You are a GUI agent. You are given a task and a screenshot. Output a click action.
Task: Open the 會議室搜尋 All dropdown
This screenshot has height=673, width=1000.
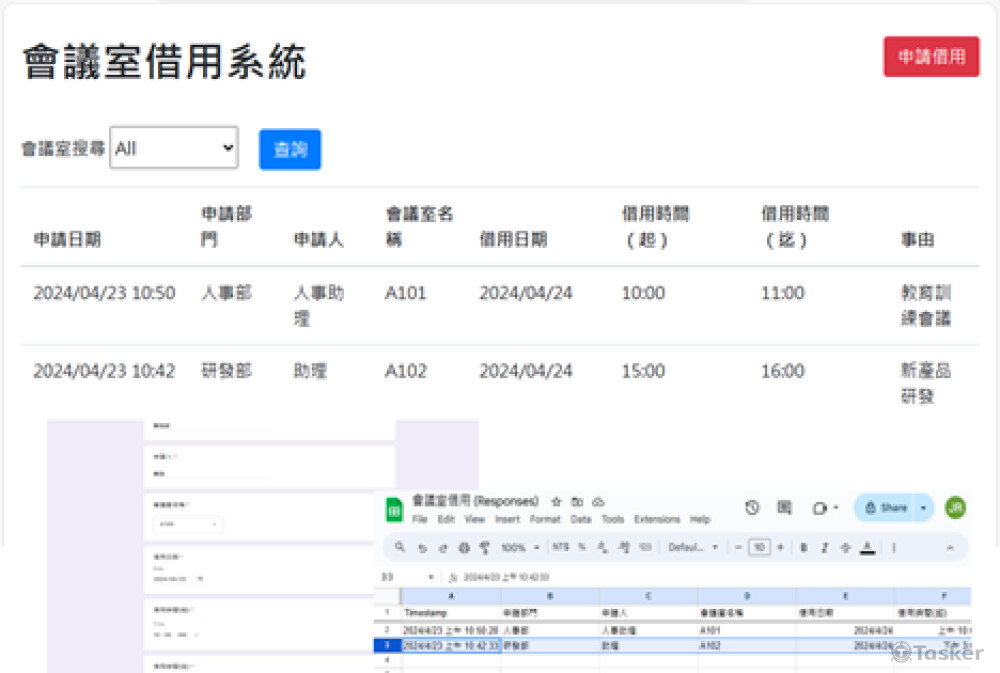click(173, 146)
